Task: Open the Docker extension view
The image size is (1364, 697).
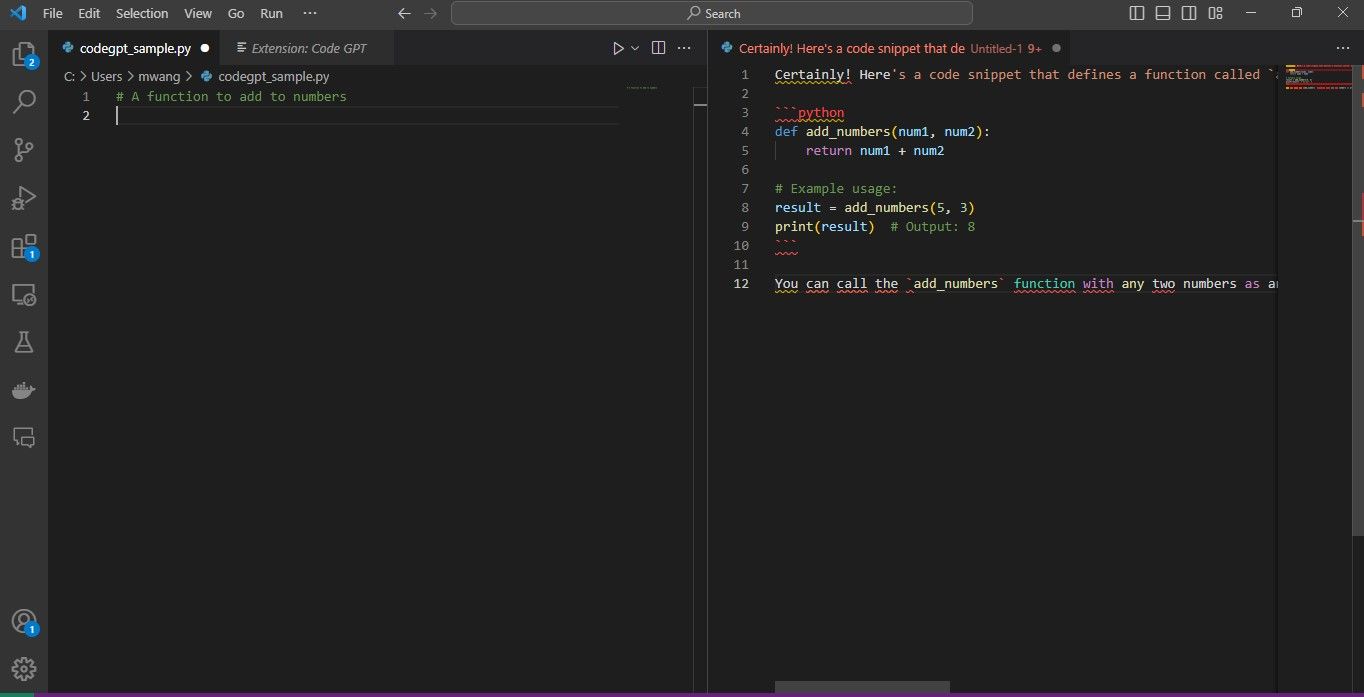Action: tap(24, 390)
